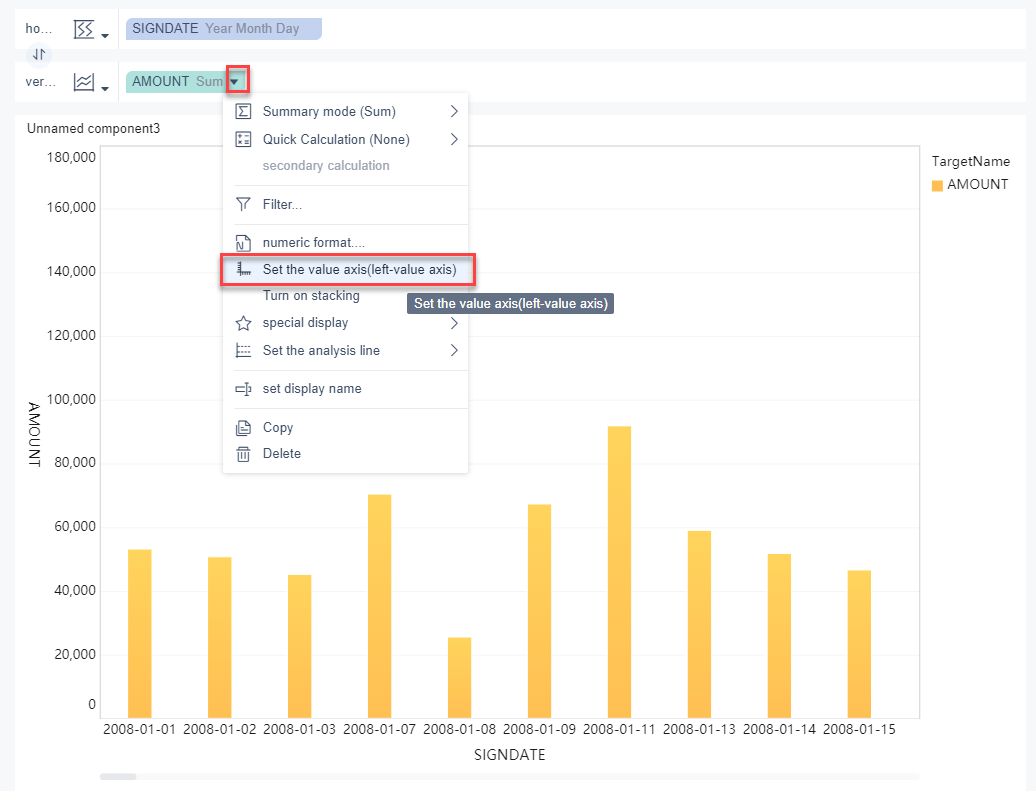Screen dimensions: 1036x791
Task: Click the Filter funnel icon
Action: pos(243,204)
